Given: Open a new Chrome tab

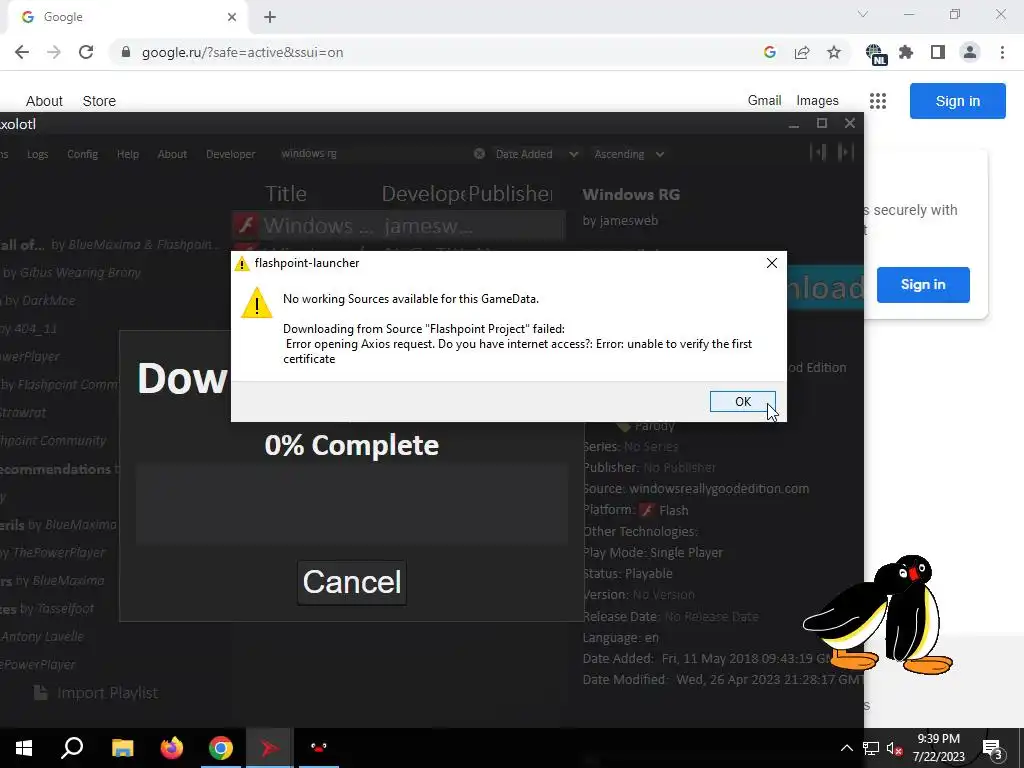Looking at the screenshot, I should [270, 17].
